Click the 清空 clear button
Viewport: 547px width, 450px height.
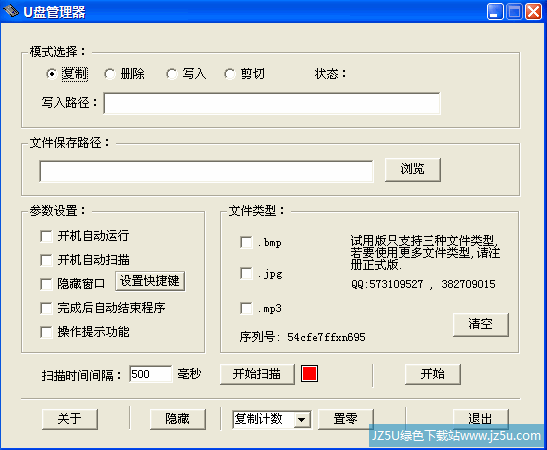coord(481,324)
